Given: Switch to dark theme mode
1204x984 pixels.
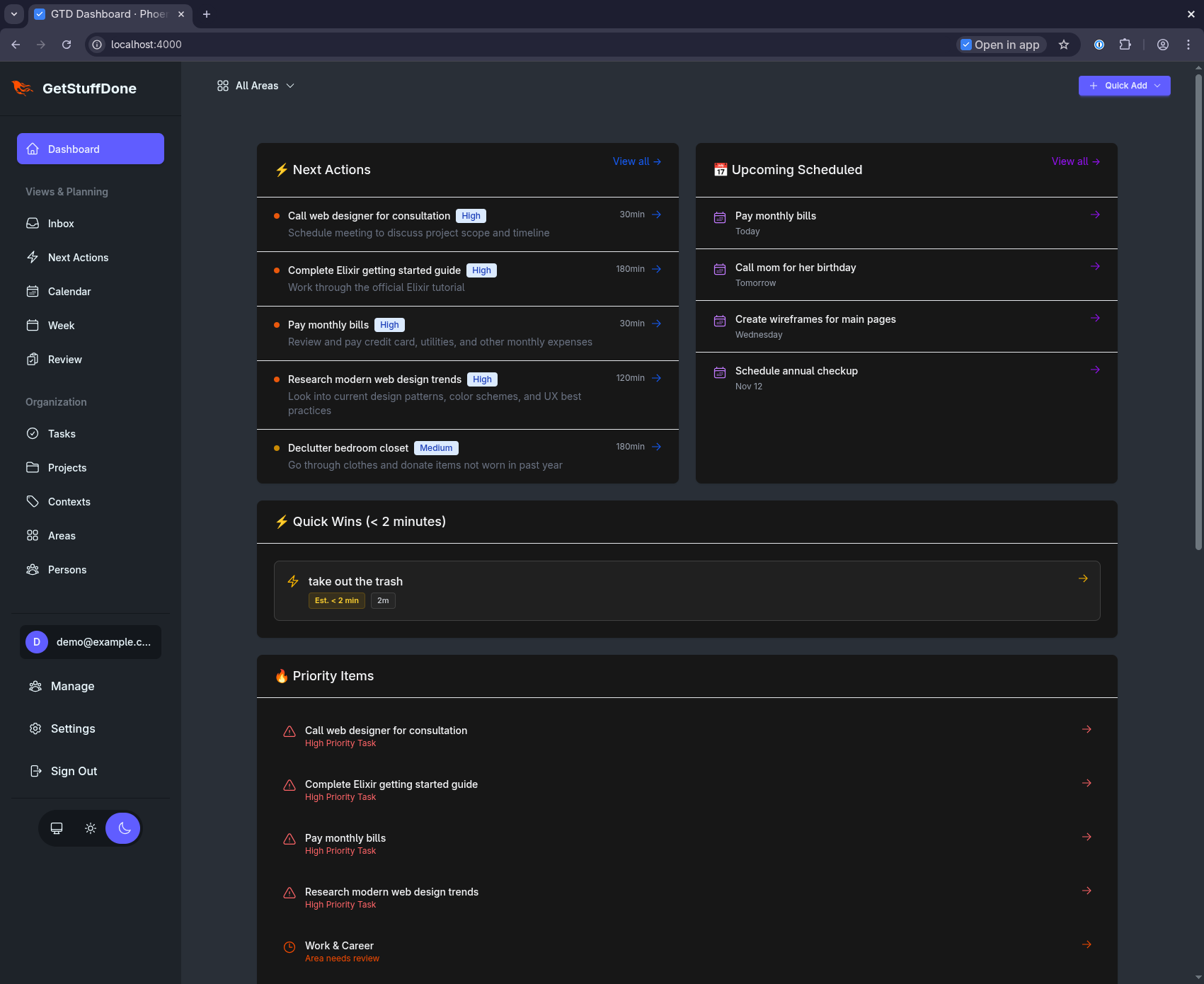Looking at the screenshot, I should click(x=124, y=828).
